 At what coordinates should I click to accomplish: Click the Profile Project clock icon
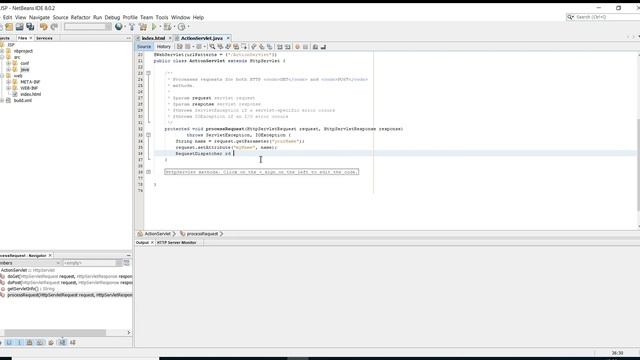point(182,27)
